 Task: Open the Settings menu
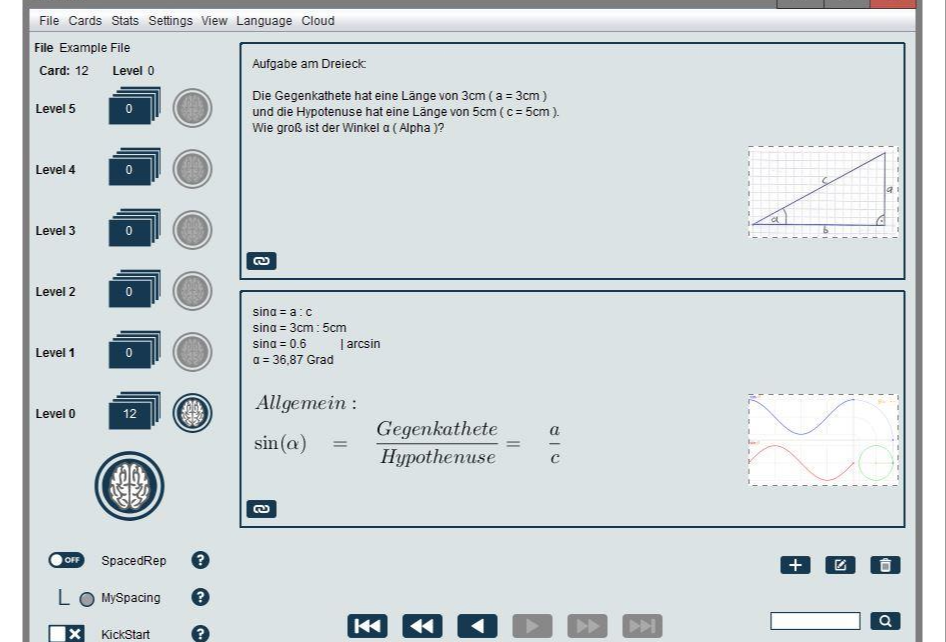tap(169, 20)
